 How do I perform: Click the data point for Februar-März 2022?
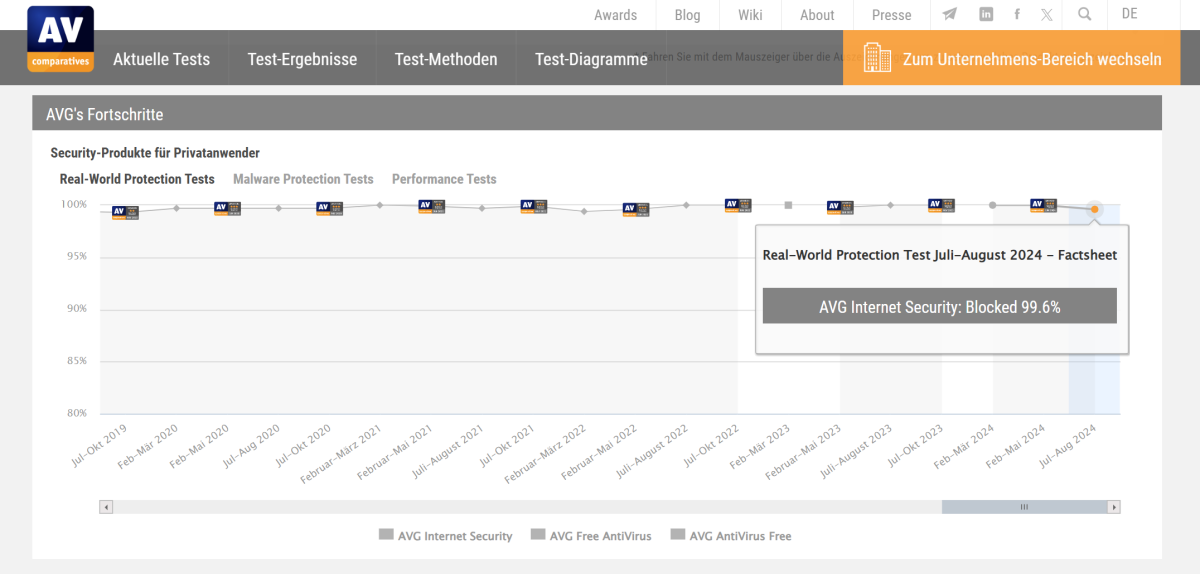584,211
